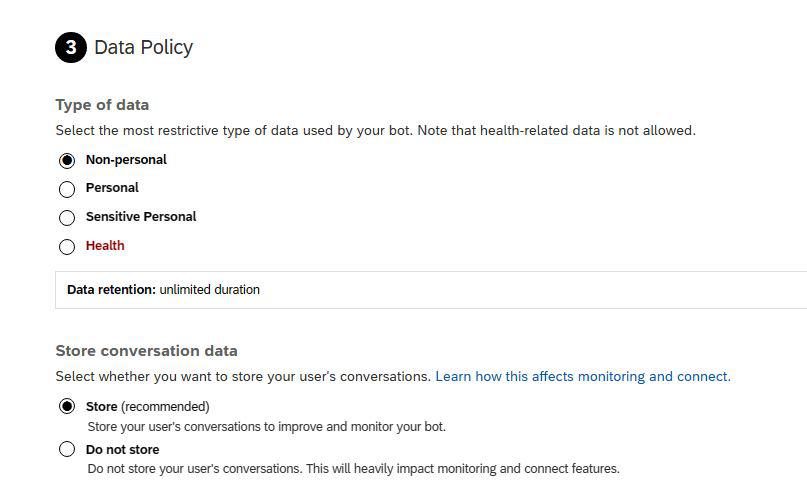Click the red 'Health' label text

pyautogui.click(x=105, y=246)
